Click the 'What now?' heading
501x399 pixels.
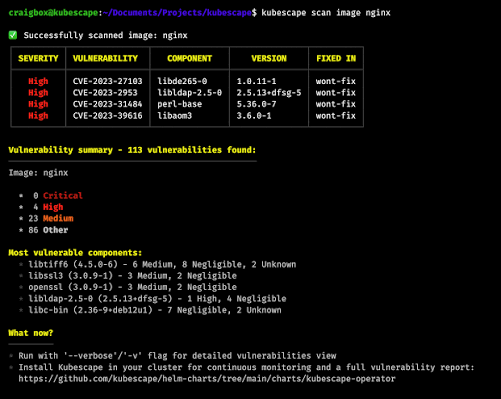[x=31, y=333]
